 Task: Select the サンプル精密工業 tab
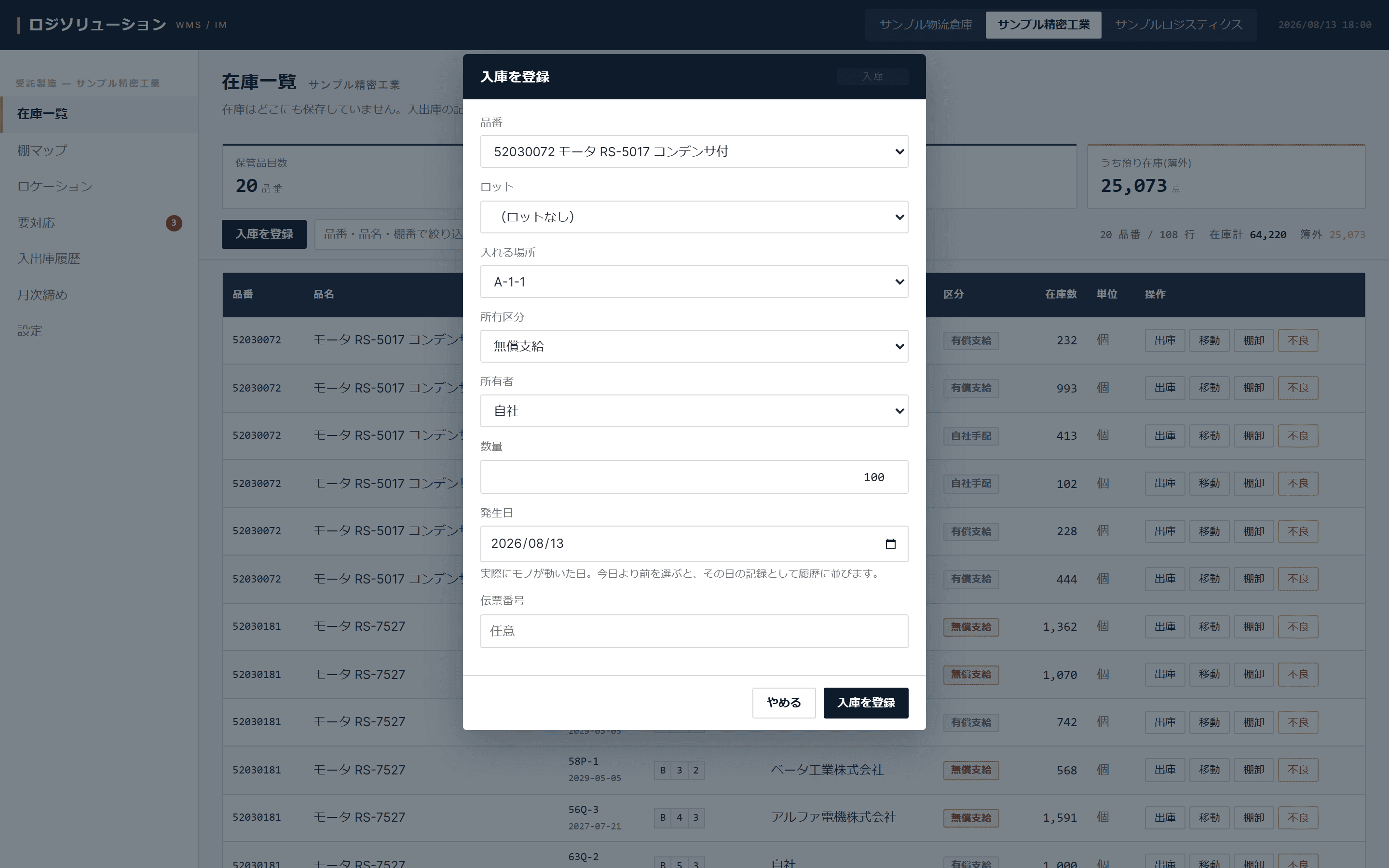(x=1043, y=25)
